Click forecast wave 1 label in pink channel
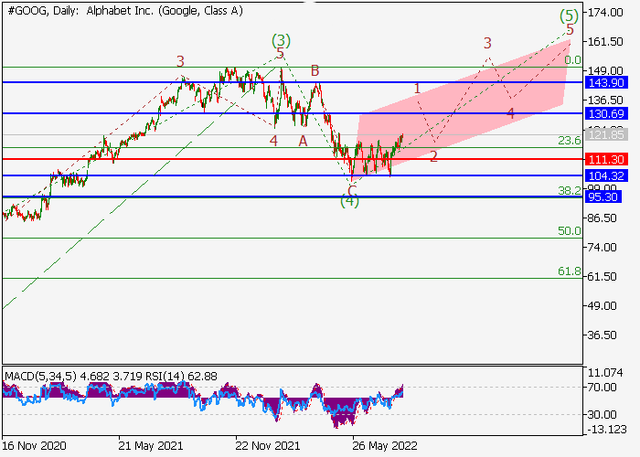This screenshot has height=457, width=640. point(418,89)
